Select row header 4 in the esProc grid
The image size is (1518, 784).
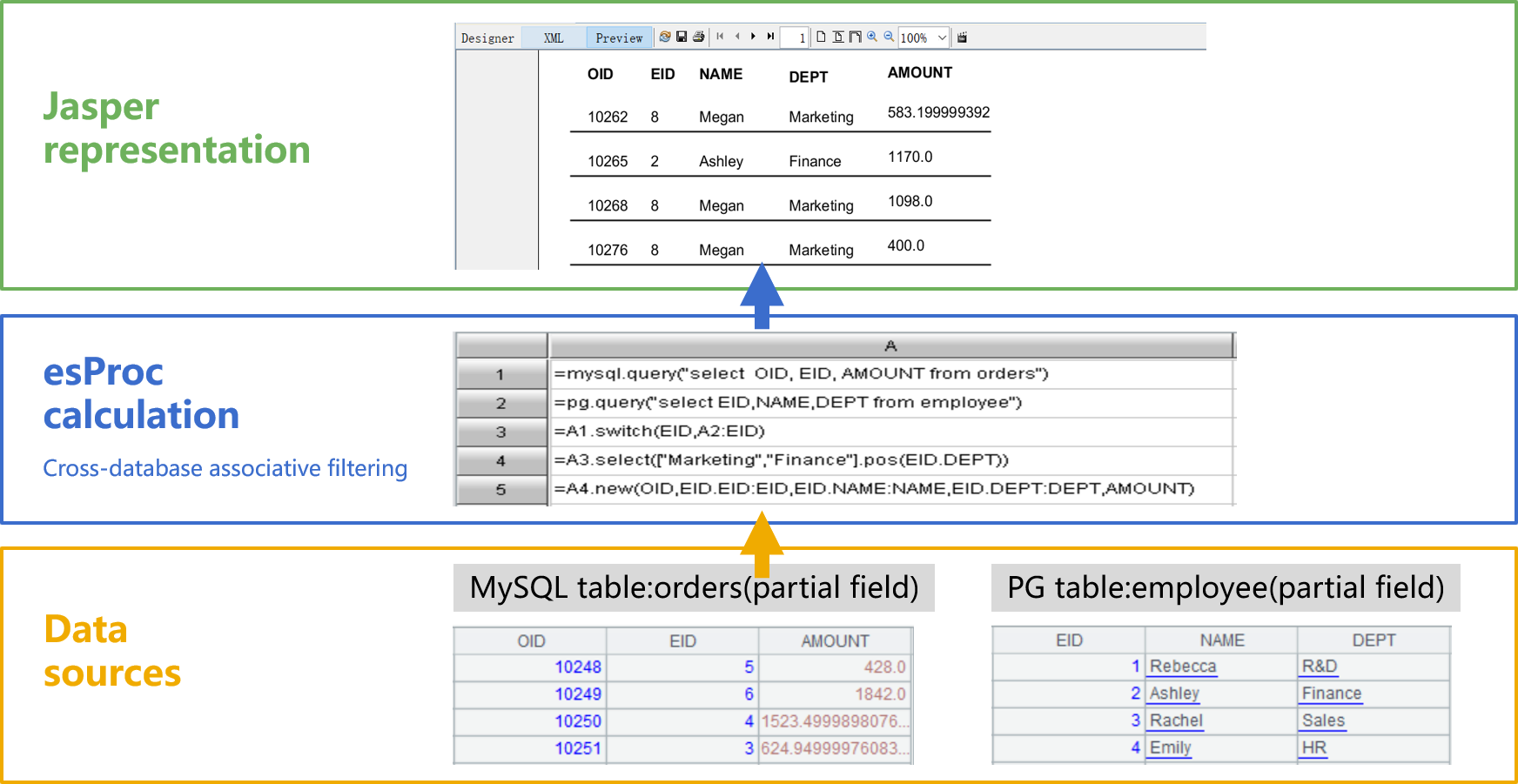(500, 460)
